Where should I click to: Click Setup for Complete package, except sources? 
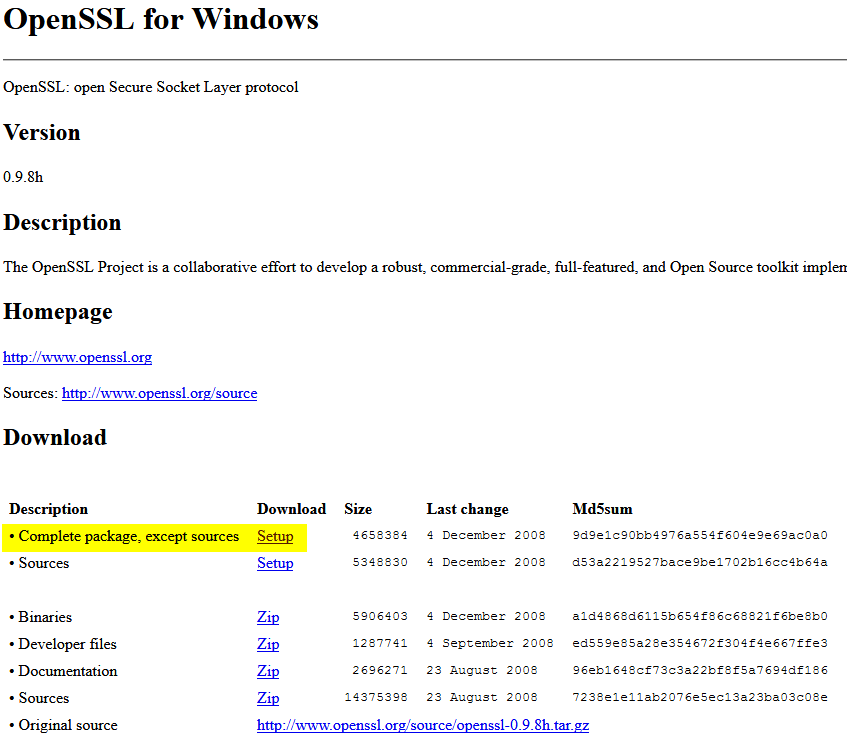click(275, 536)
